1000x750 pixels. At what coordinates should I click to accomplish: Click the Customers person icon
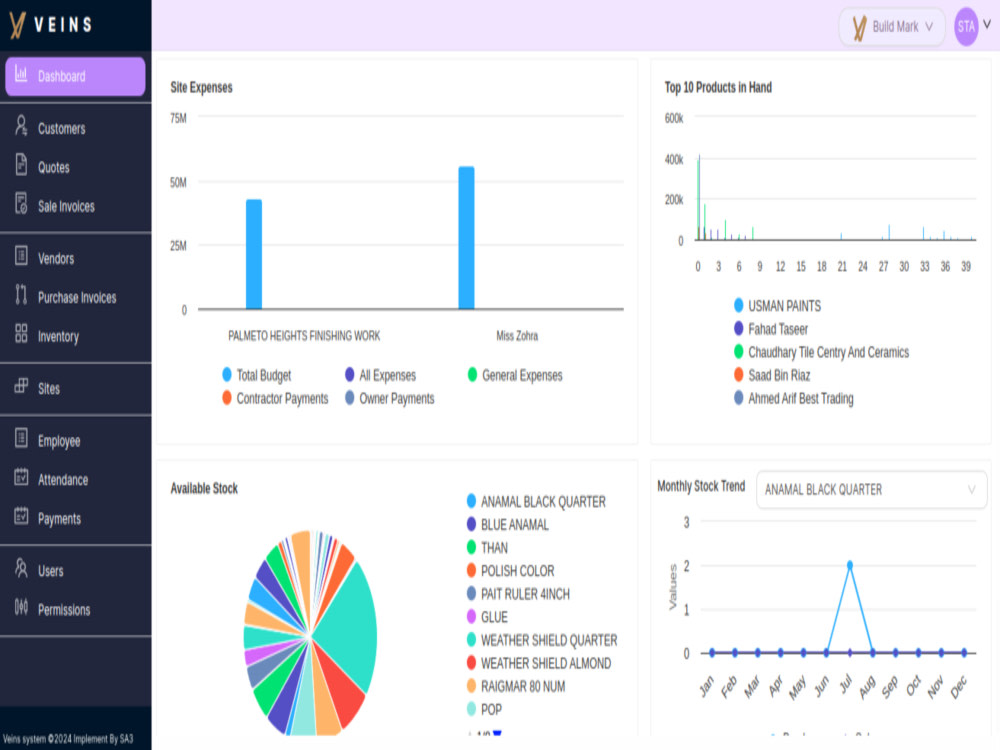coord(21,126)
